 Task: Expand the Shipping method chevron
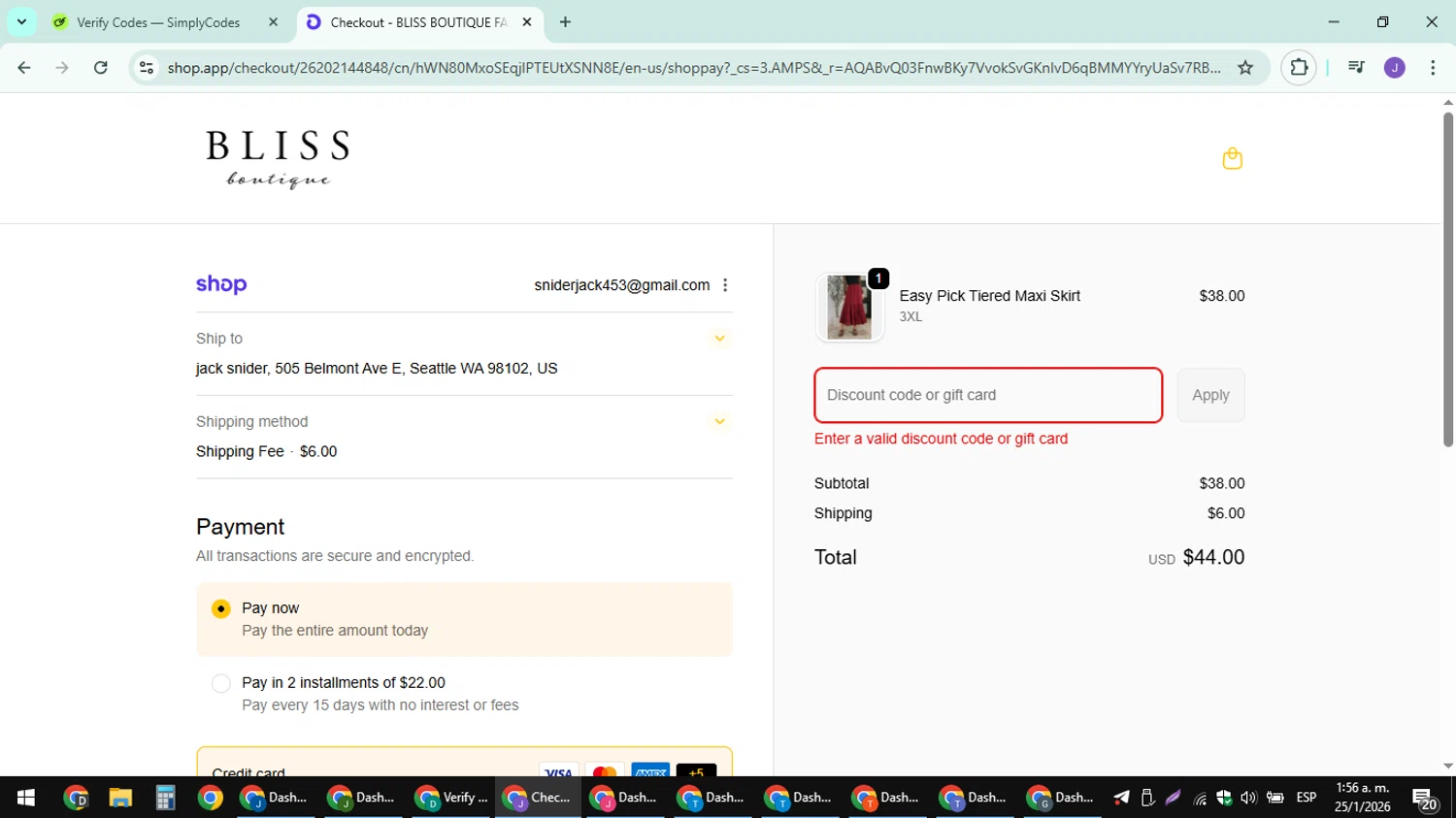click(x=719, y=422)
